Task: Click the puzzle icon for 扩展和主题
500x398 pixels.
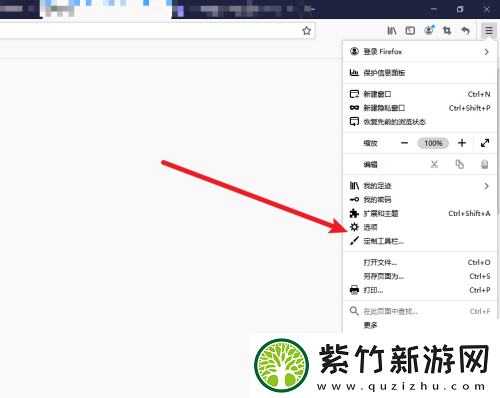Action: click(x=354, y=213)
